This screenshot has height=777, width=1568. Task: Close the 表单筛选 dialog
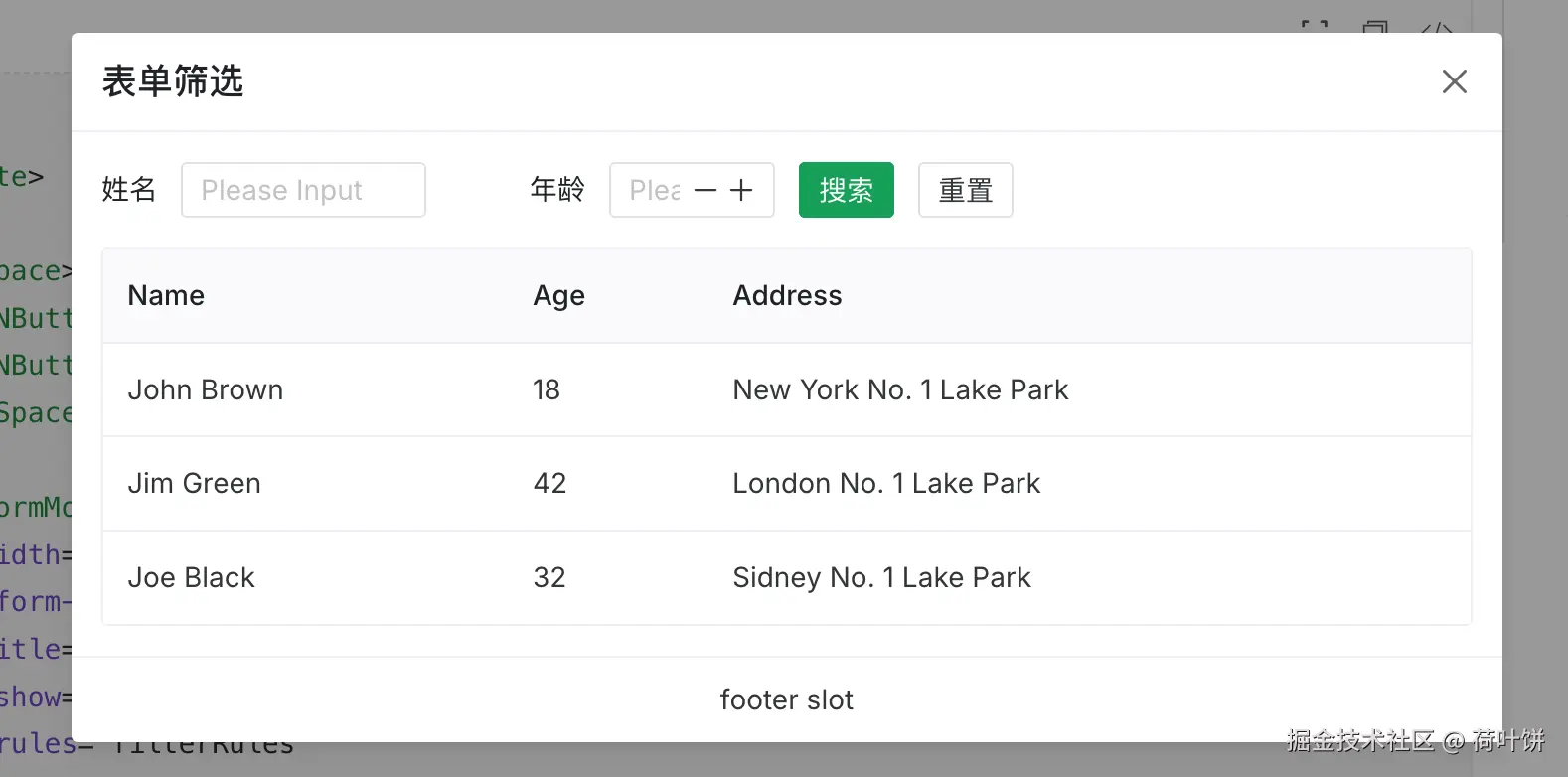coord(1454,81)
